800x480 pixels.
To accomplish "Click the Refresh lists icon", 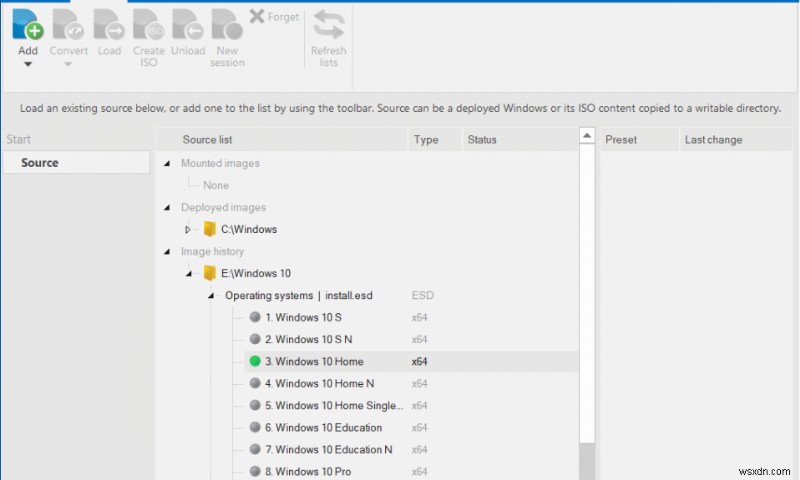I will coord(329,24).
